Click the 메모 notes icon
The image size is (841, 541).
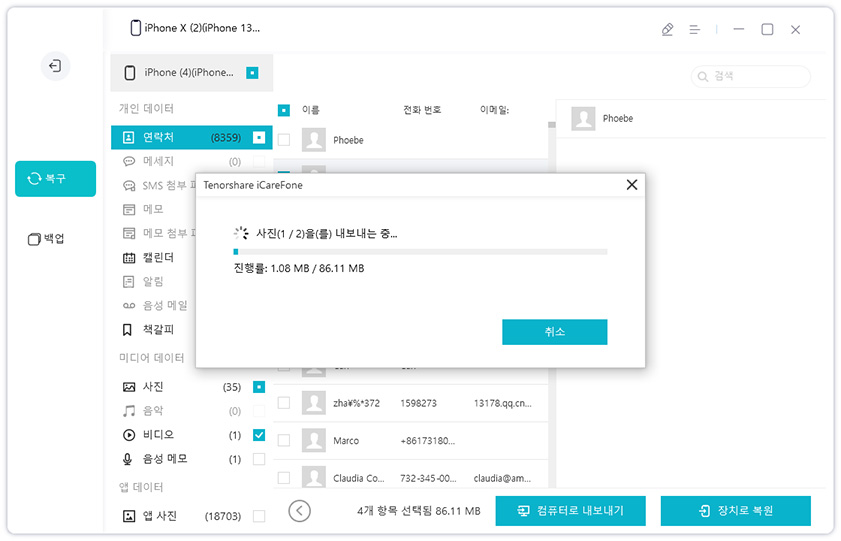click(x=129, y=209)
